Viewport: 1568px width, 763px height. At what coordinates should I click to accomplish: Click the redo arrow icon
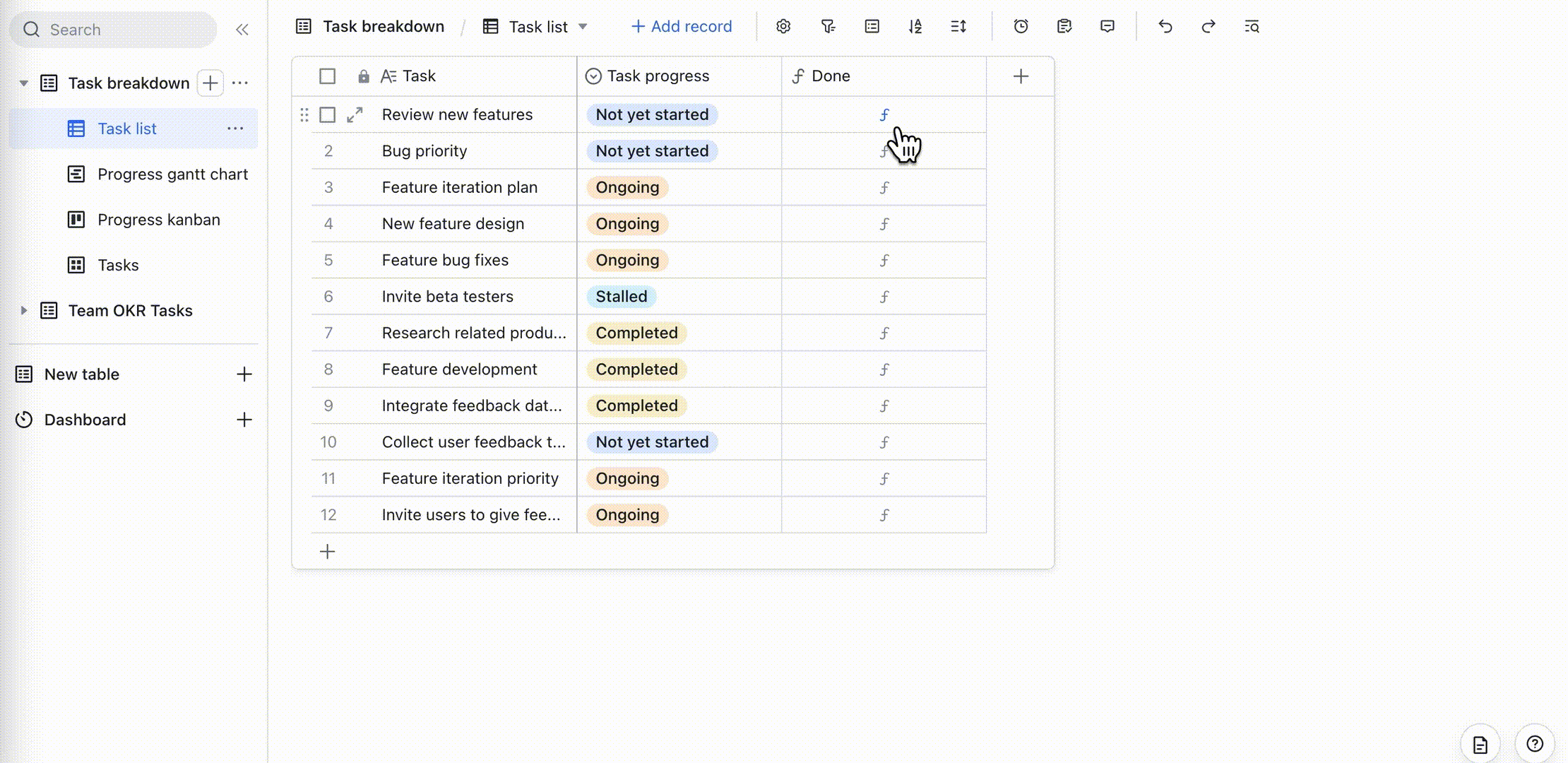(x=1208, y=27)
